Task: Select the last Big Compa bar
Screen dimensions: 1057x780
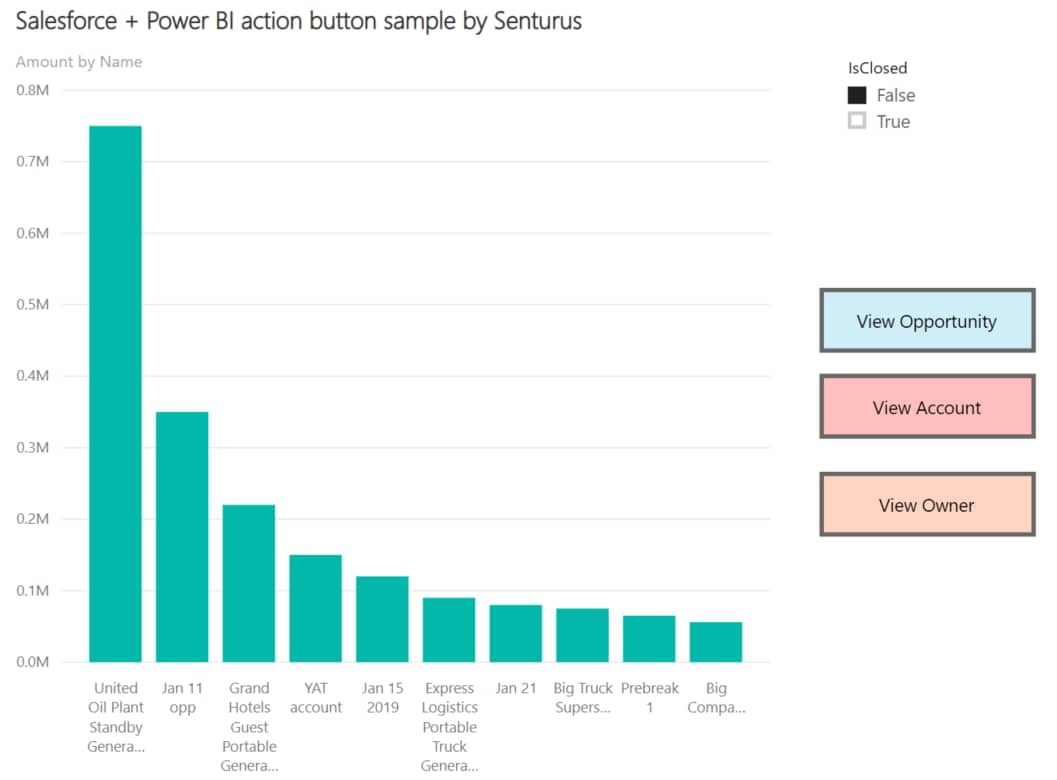Action: 716,642
